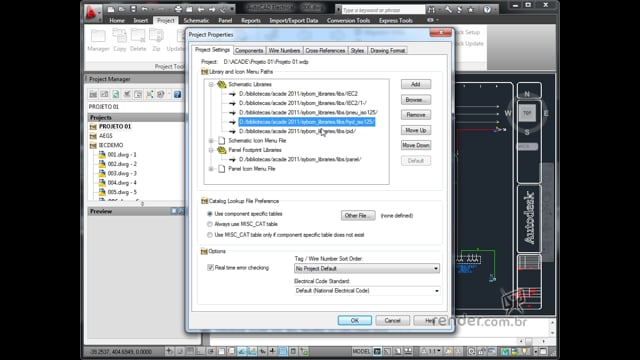Screen dimensions: 640x360
Task: Click the Other File... button
Action: tap(358, 216)
